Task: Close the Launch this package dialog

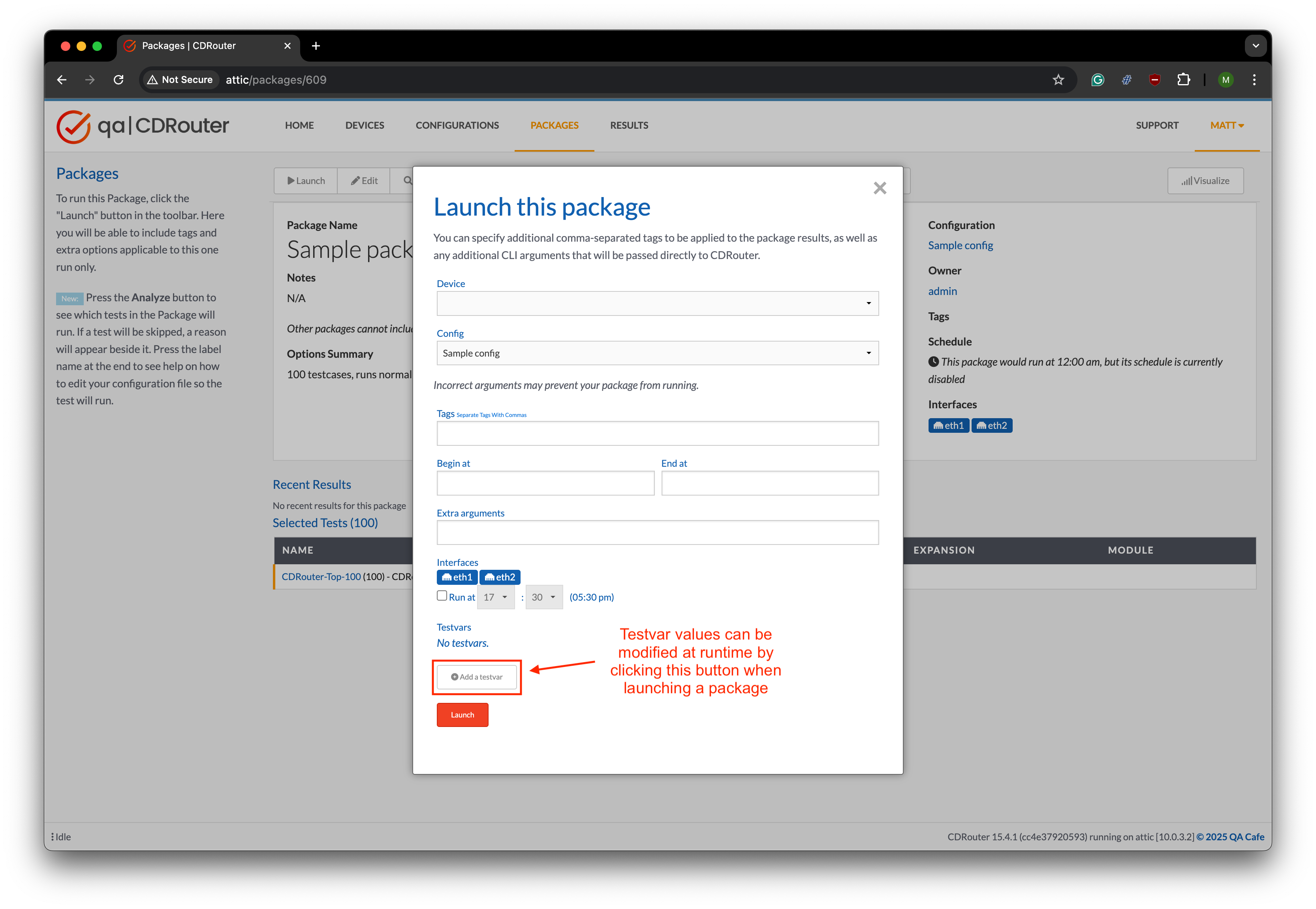Action: pyautogui.click(x=880, y=188)
